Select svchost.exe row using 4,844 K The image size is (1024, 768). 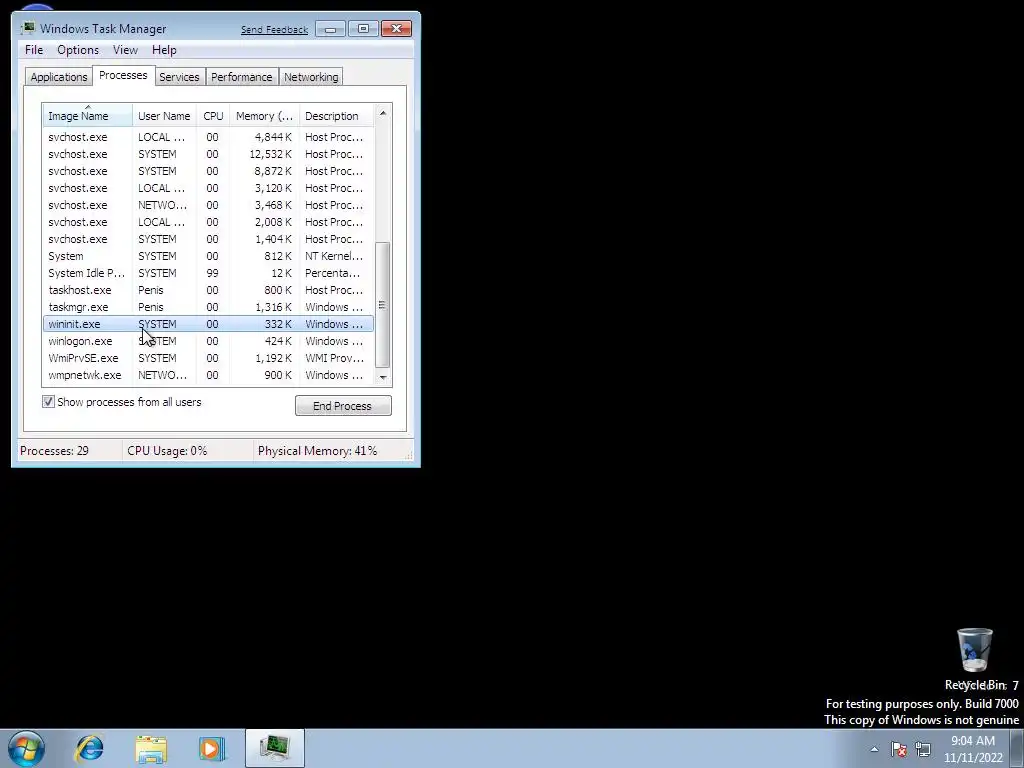(208, 137)
